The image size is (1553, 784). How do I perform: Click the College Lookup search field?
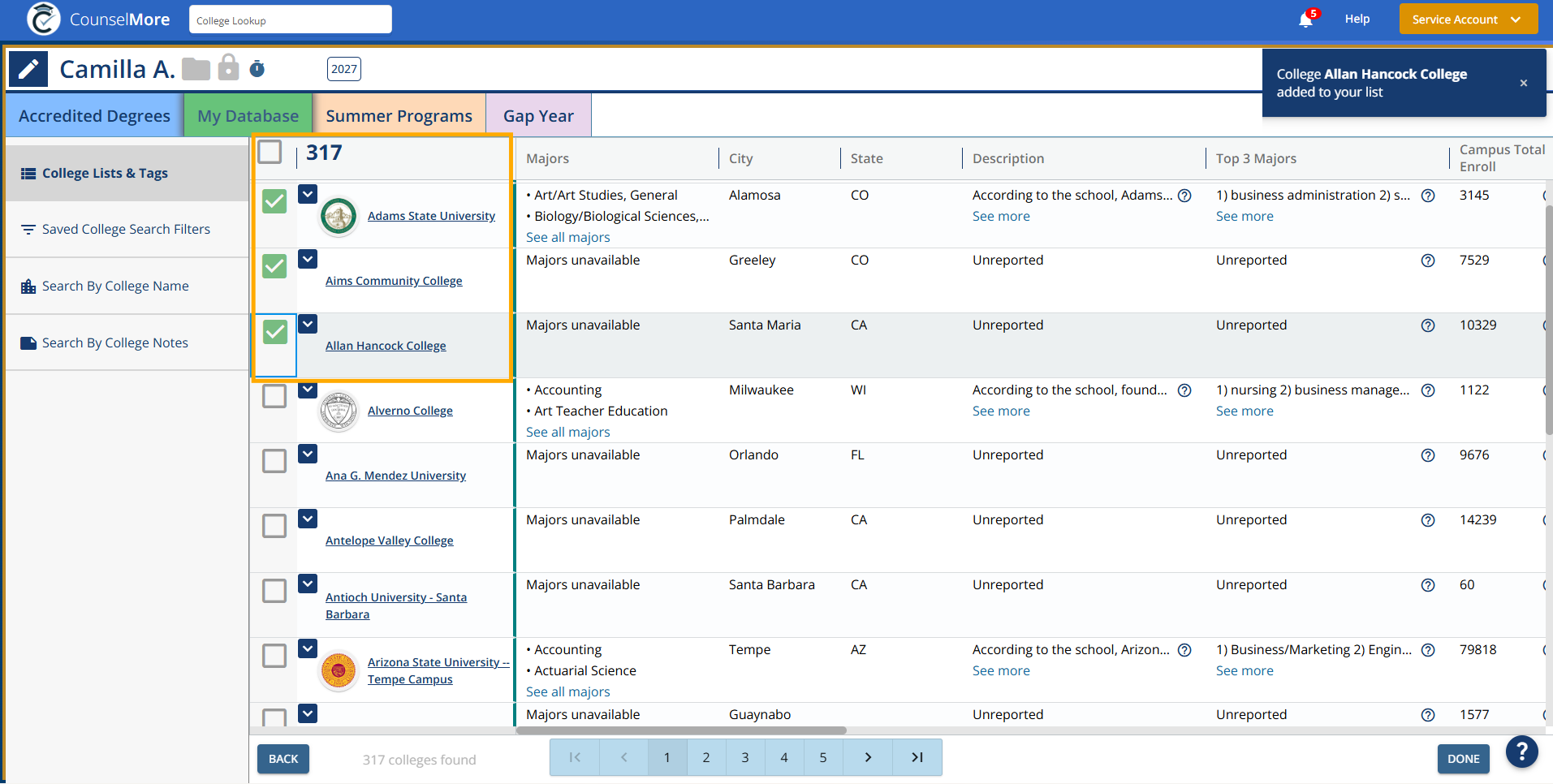[x=291, y=19]
